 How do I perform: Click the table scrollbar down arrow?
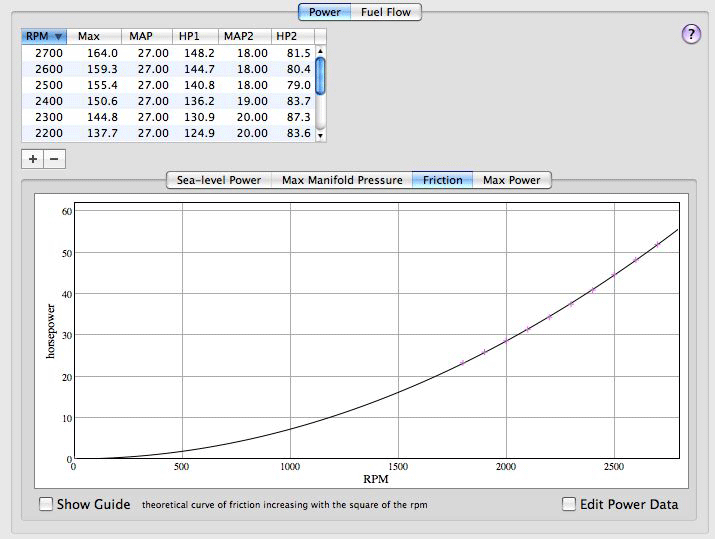[x=321, y=135]
